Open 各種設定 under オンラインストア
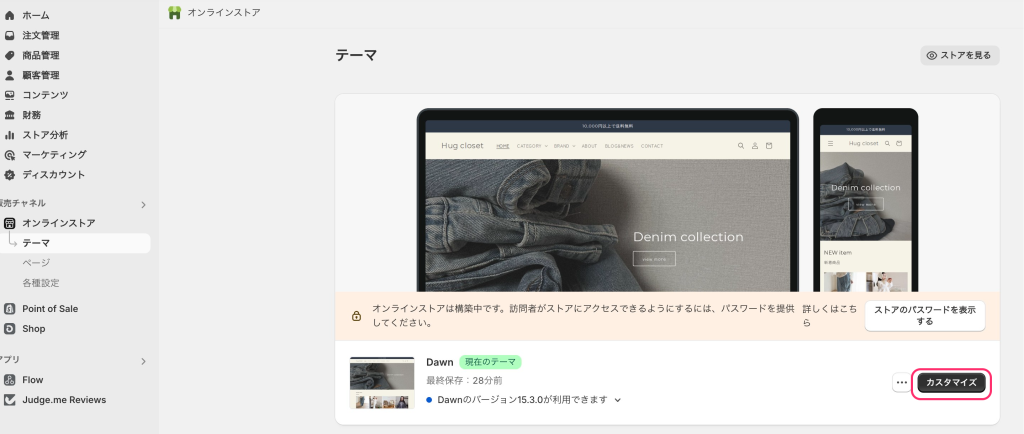 [x=41, y=283]
